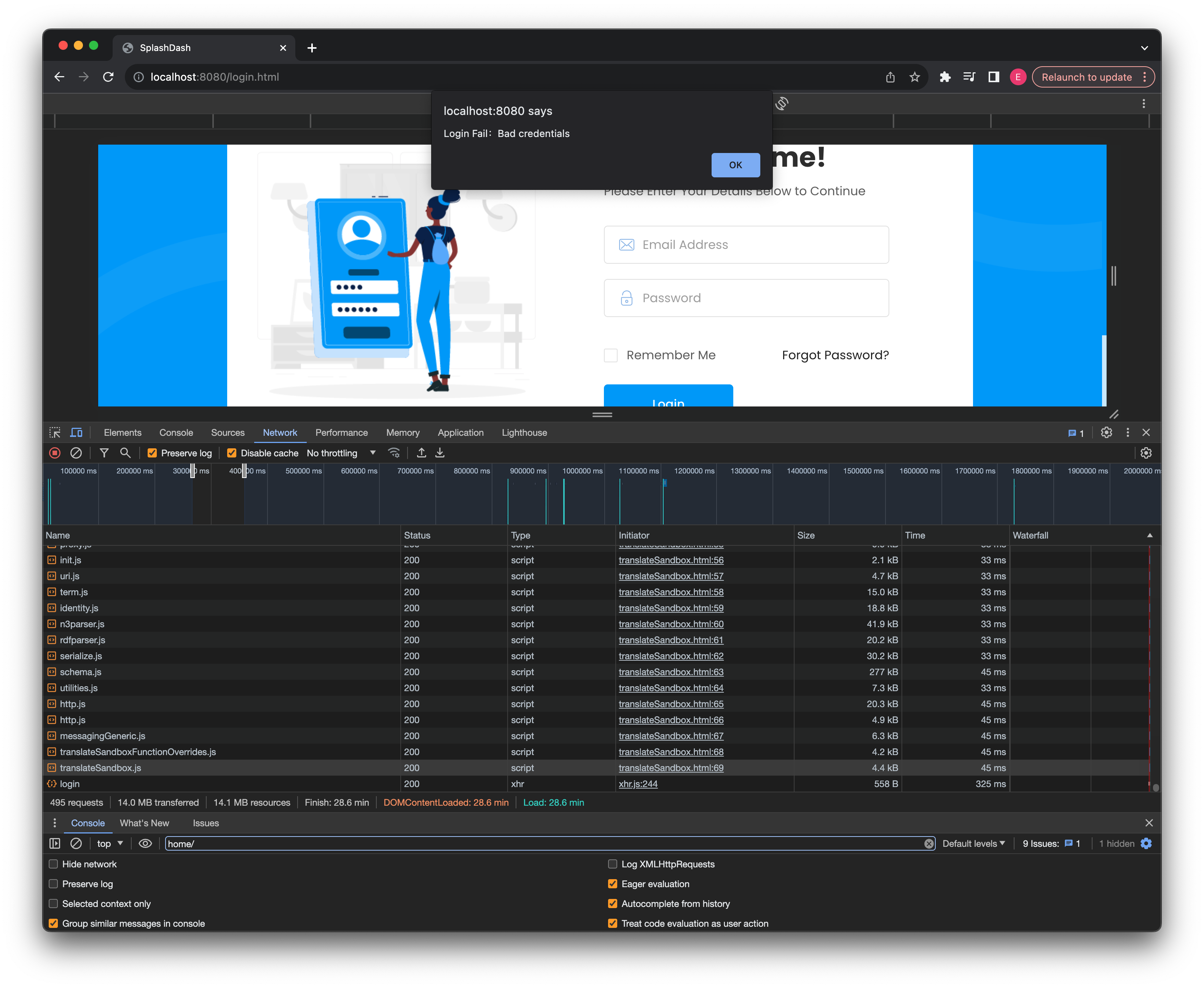Enable Hide network checkbox
Screen dimensions: 1204x988
pos(54,864)
